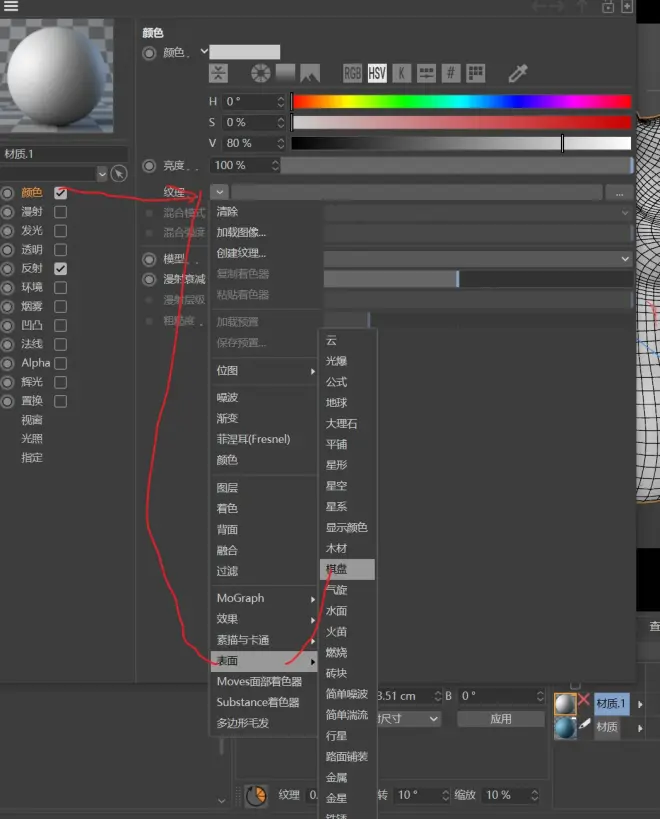Enable the Alpha channel checkbox
Screen dimensions: 660x819
(61, 363)
